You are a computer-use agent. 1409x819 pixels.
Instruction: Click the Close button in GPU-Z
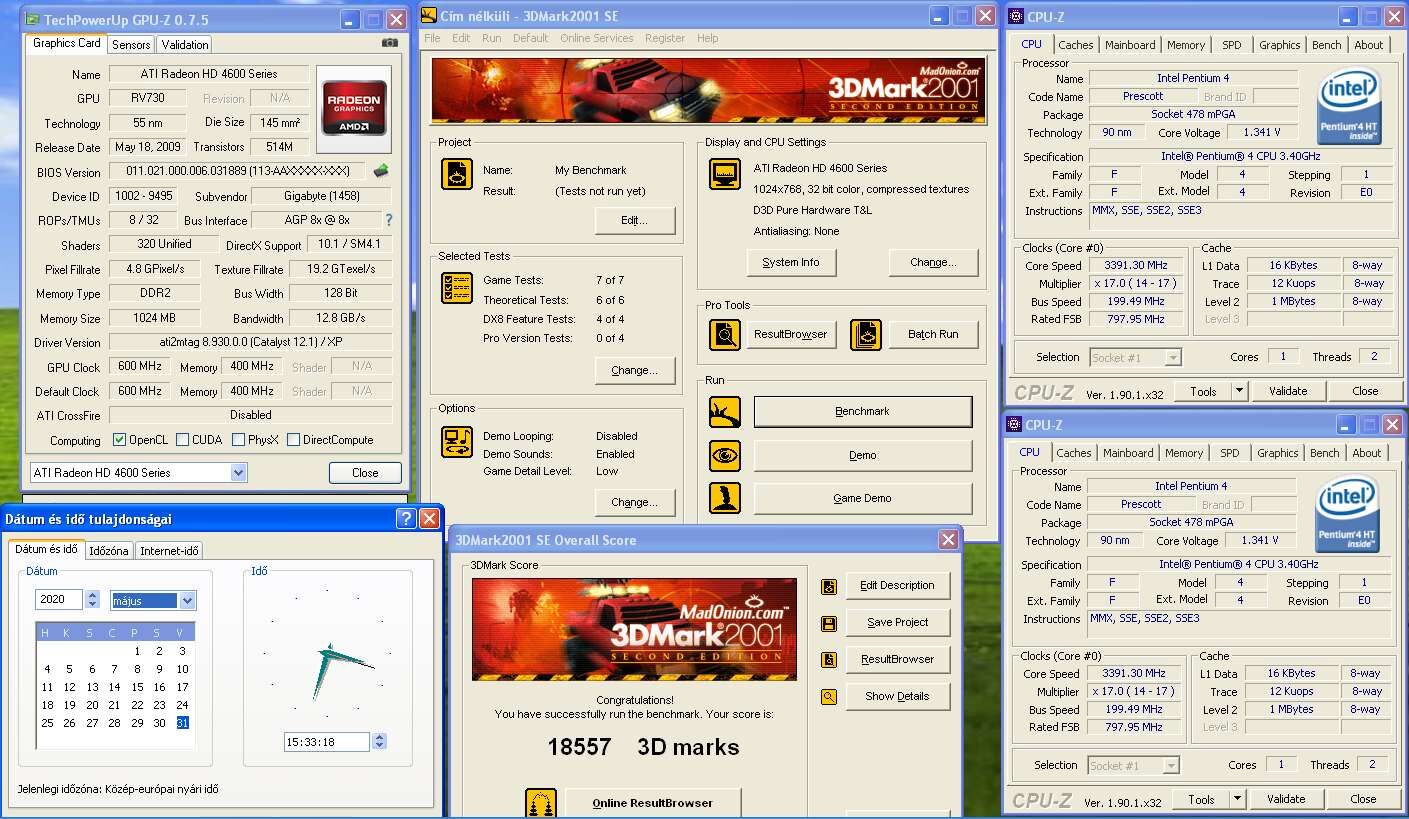(365, 473)
